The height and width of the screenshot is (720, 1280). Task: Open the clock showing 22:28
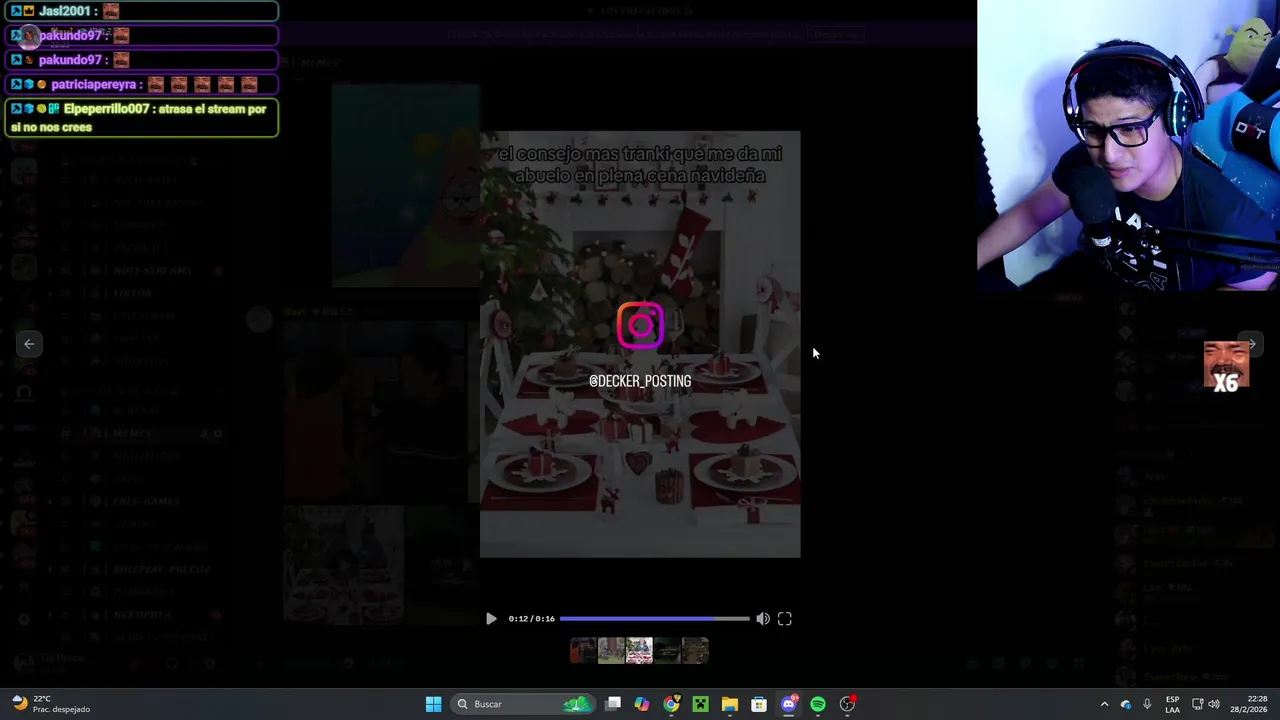click(x=1250, y=704)
